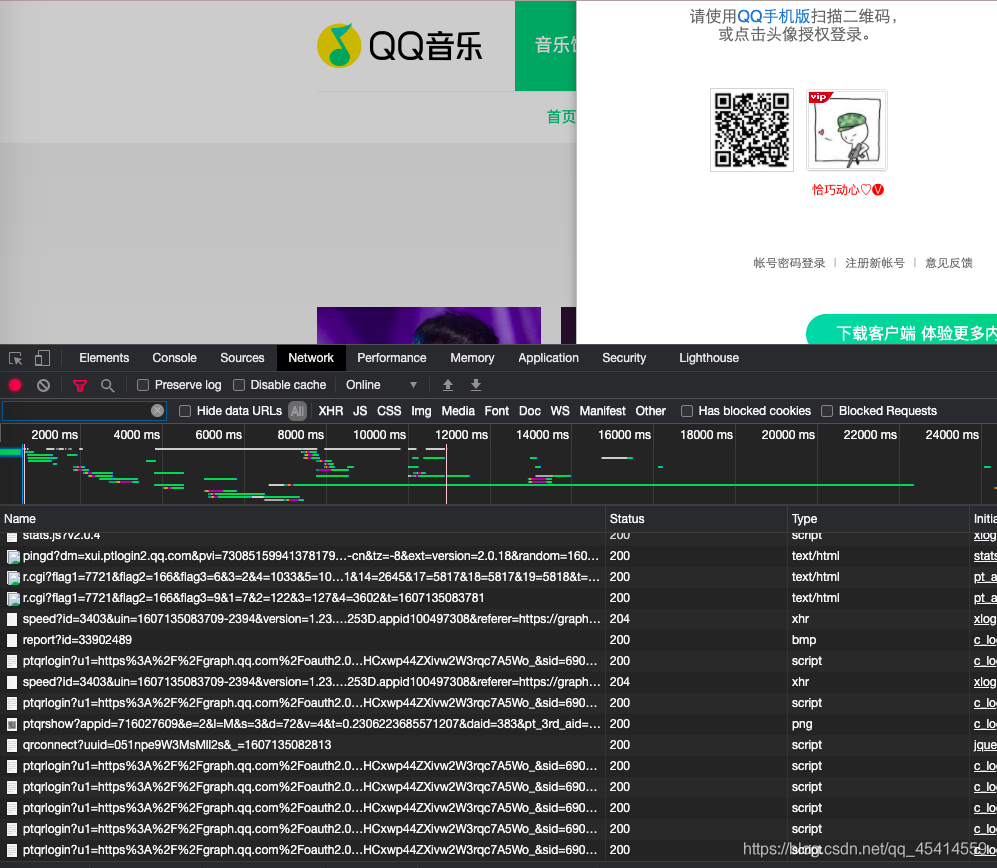Select the Network tab
The image size is (997, 868).
click(311, 358)
